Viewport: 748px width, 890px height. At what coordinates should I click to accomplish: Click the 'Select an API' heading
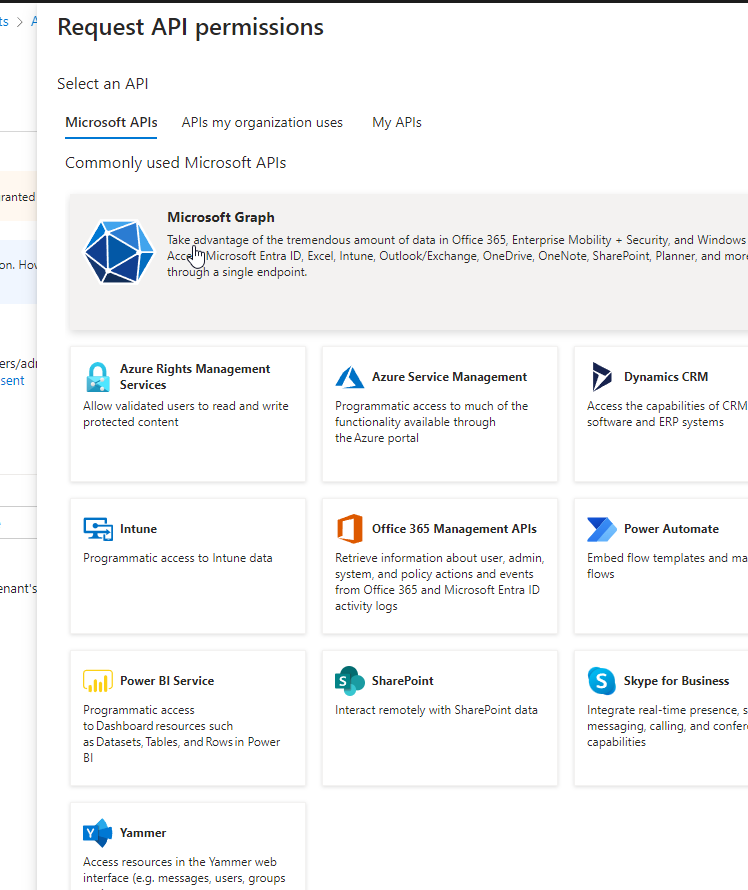point(103,84)
